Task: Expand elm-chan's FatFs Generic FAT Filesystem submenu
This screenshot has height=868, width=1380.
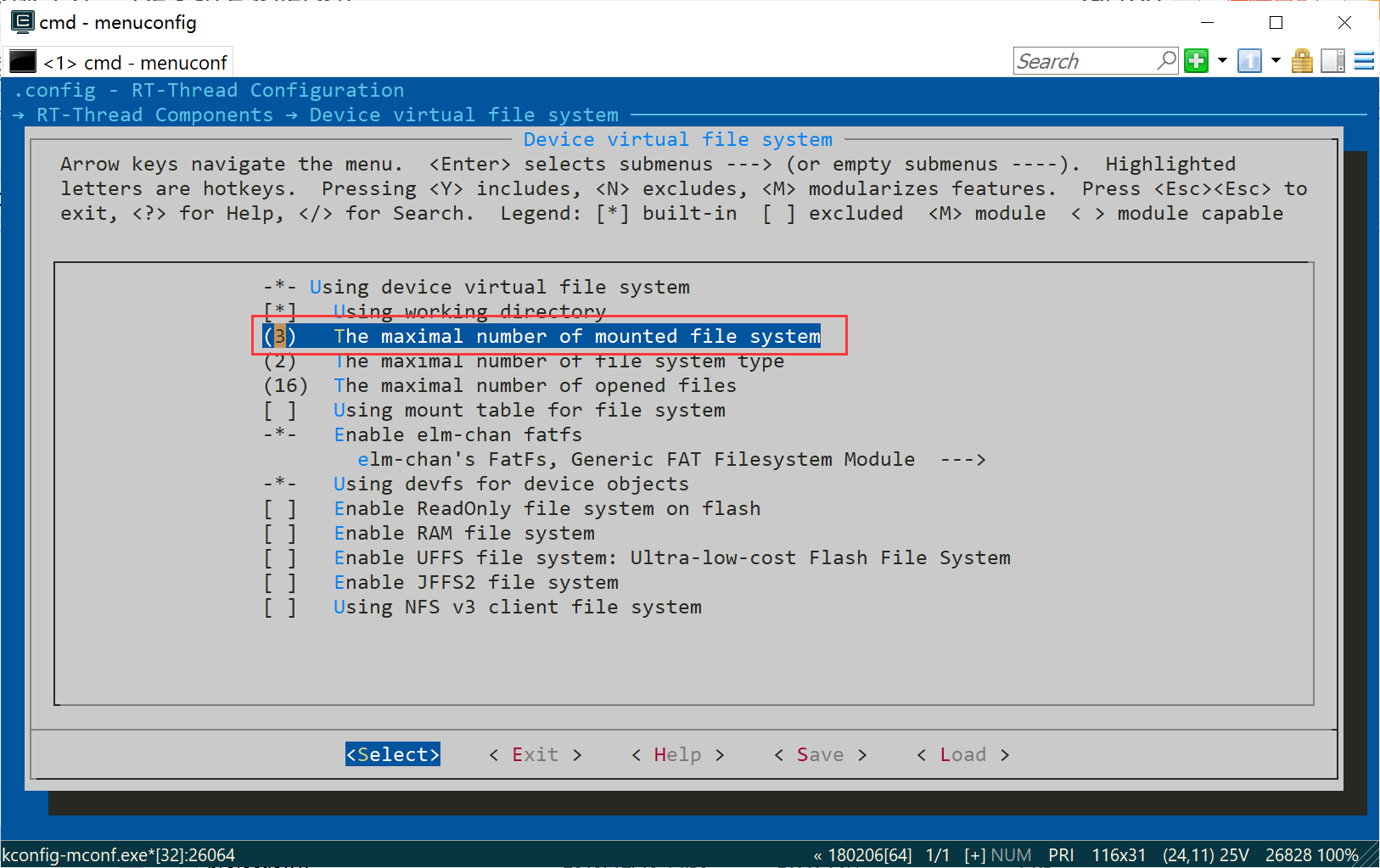Action: pyautogui.click(x=671, y=459)
